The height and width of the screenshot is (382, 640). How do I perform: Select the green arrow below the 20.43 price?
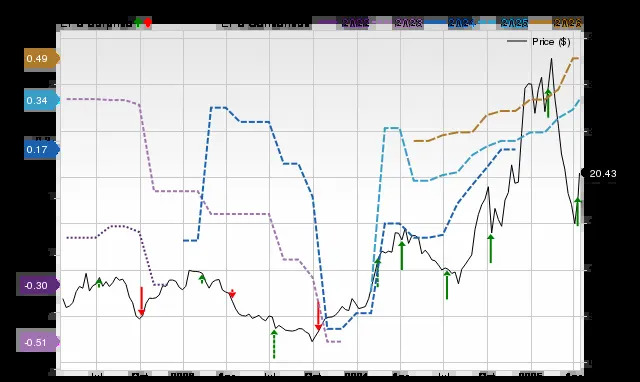click(x=578, y=211)
